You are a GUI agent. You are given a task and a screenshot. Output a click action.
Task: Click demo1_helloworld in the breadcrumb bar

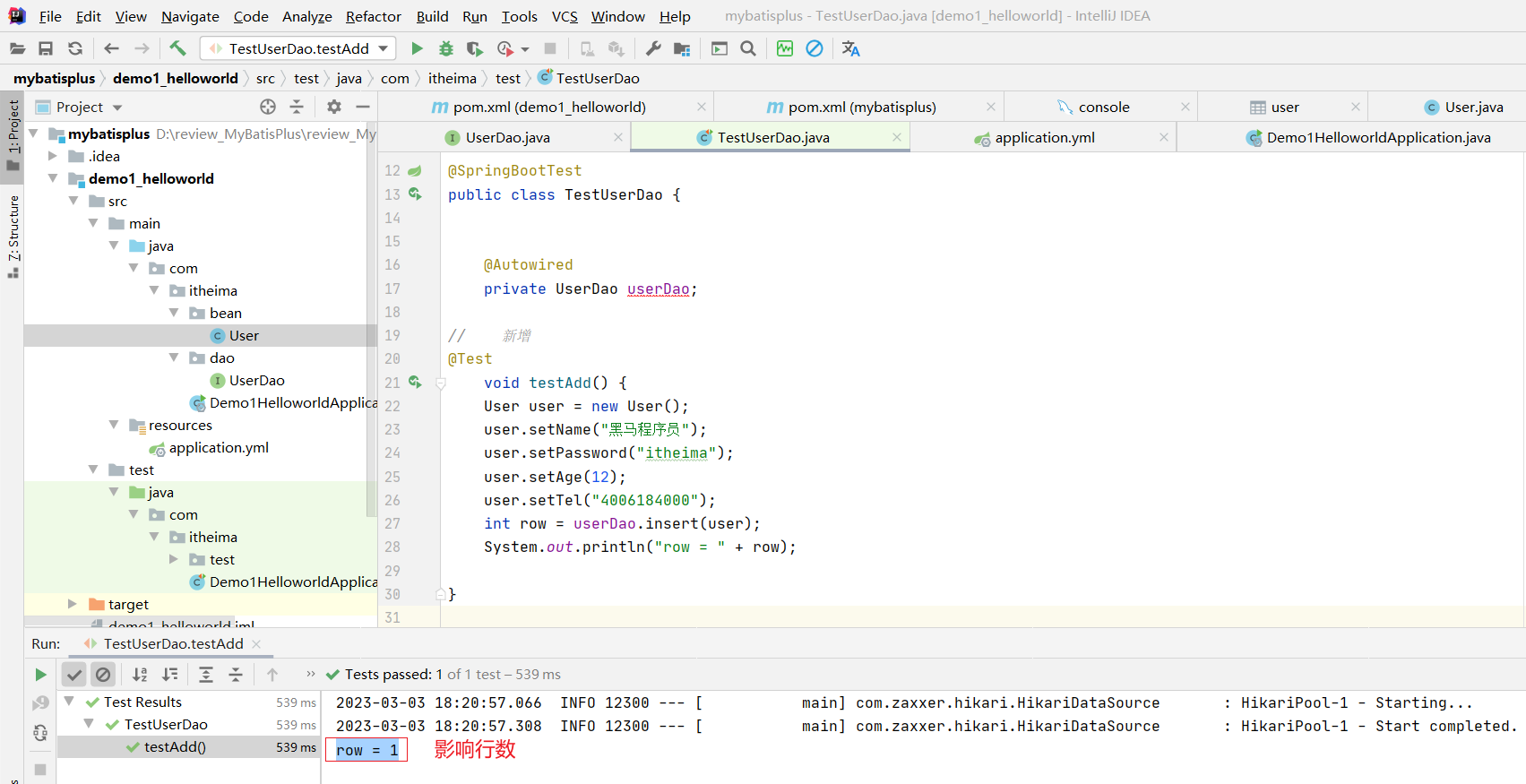[175, 79]
